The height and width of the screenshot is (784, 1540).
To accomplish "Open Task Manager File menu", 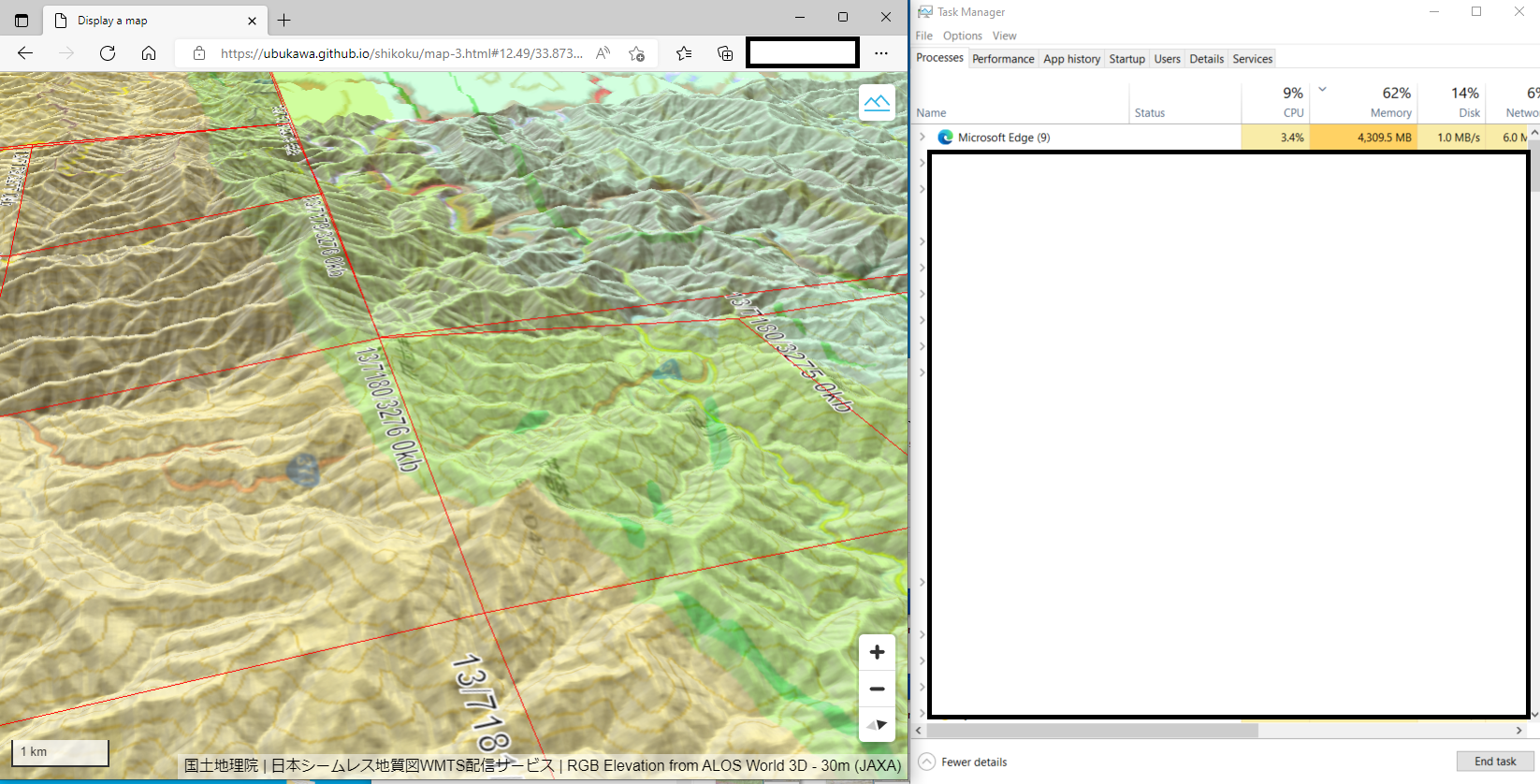I will click(x=924, y=36).
